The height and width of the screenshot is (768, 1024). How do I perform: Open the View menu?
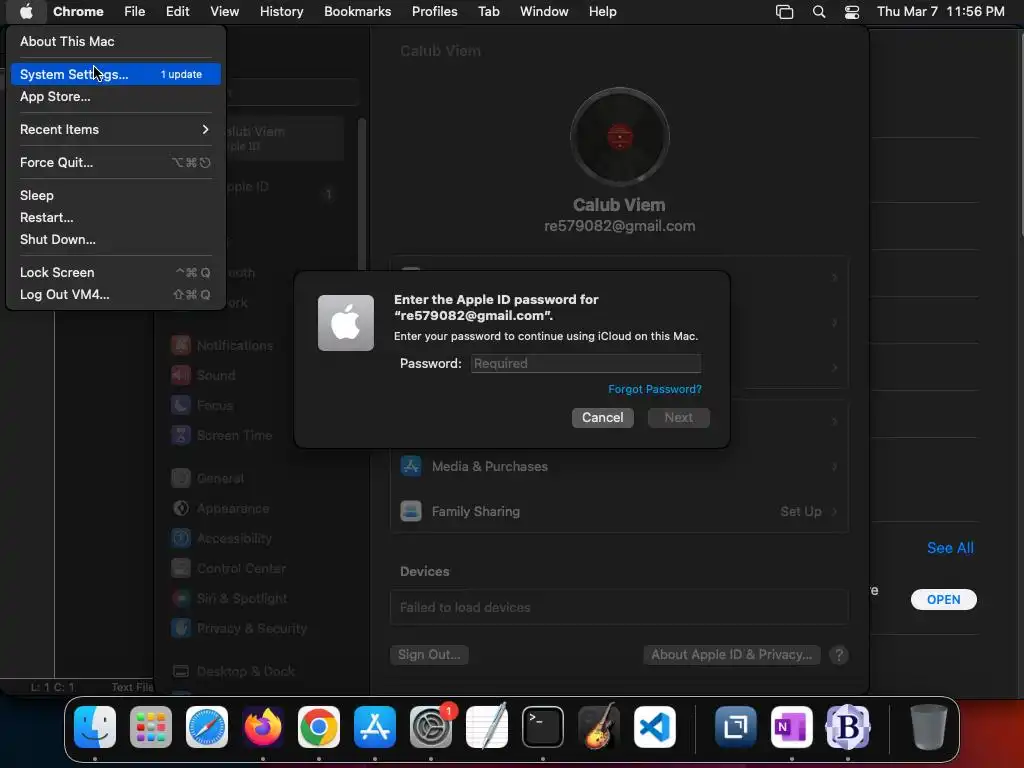pyautogui.click(x=224, y=11)
